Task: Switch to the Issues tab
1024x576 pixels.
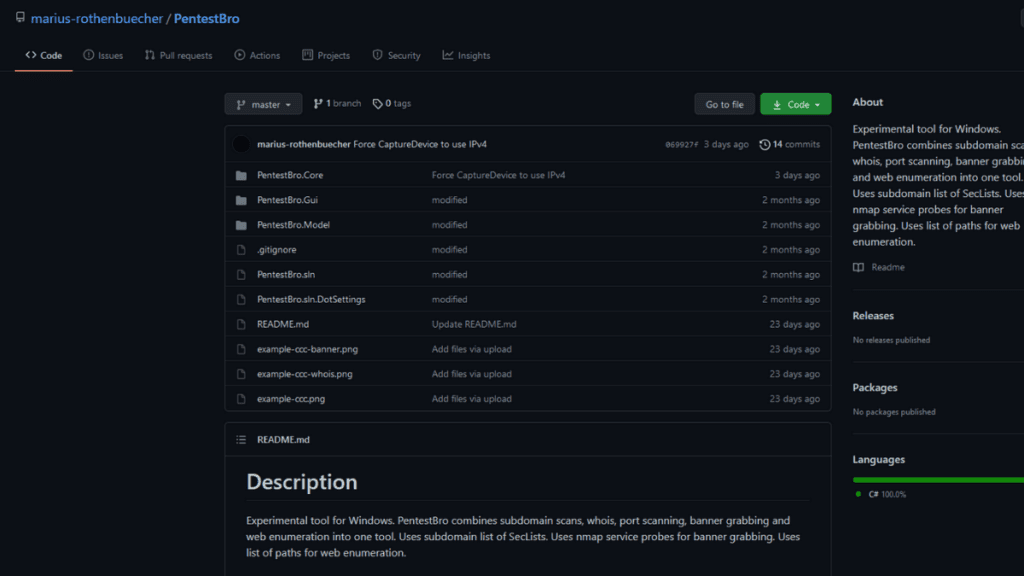Action: [103, 56]
